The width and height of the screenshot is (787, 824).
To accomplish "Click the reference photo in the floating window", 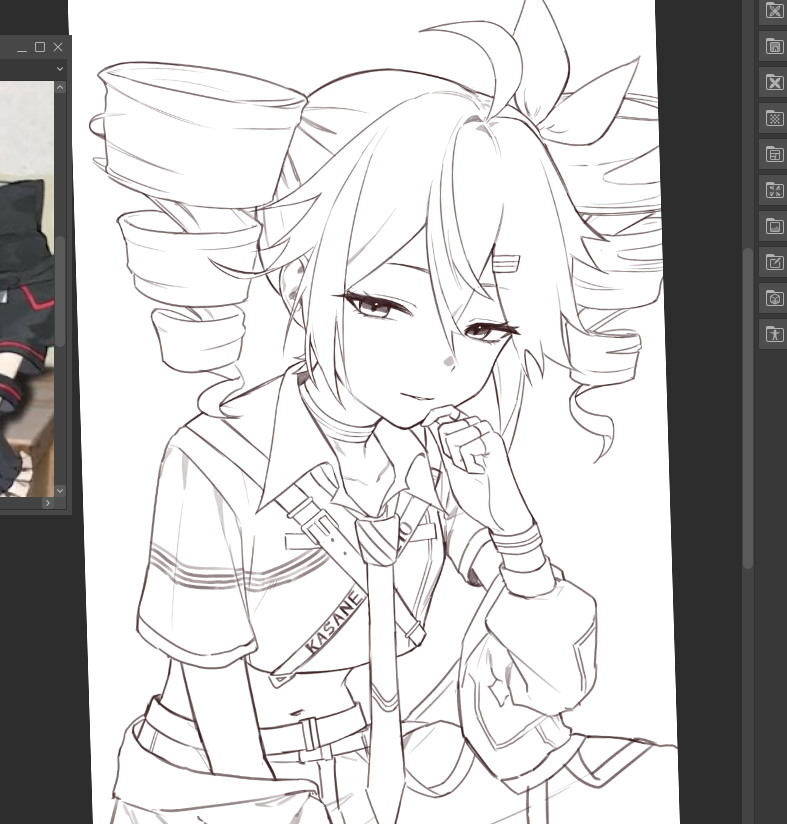I will (27, 289).
